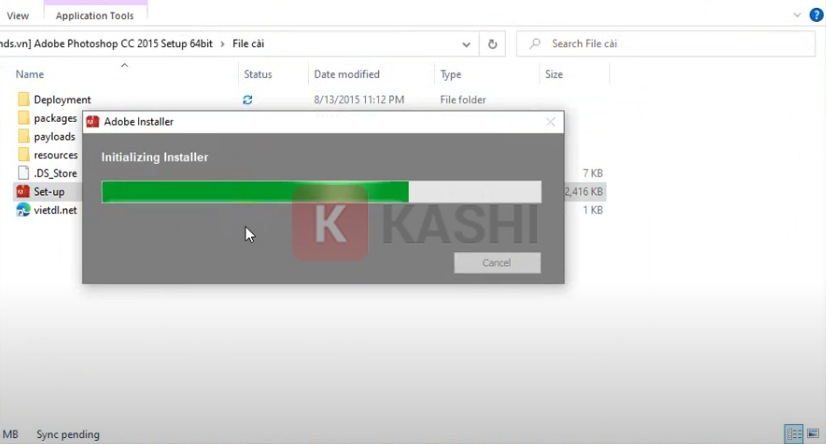Viewport: 826px width, 444px height.
Task: Open Explorer help with the question mark icon
Action: 815,15
